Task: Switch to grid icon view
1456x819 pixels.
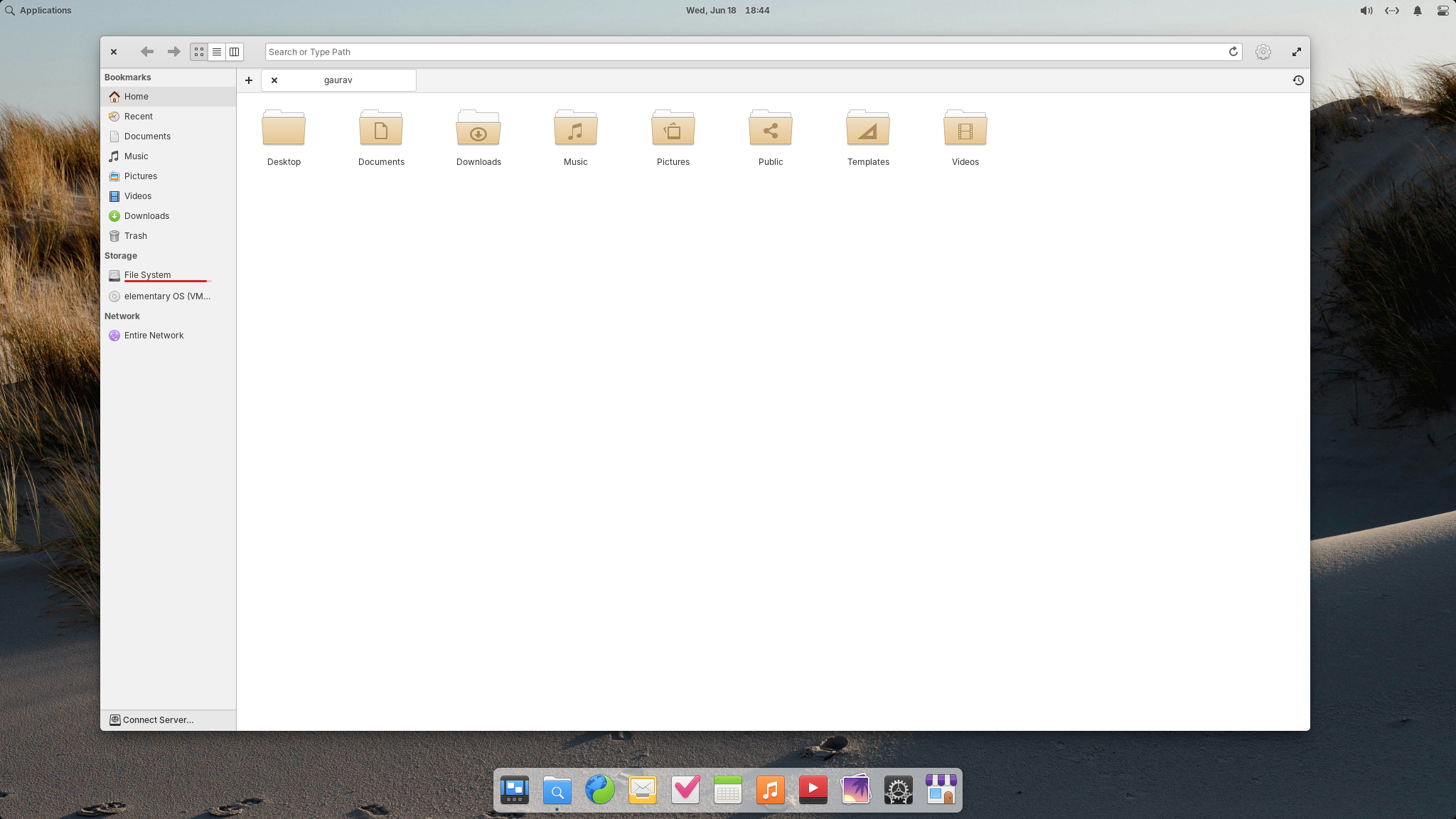Action: tap(199, 52)
